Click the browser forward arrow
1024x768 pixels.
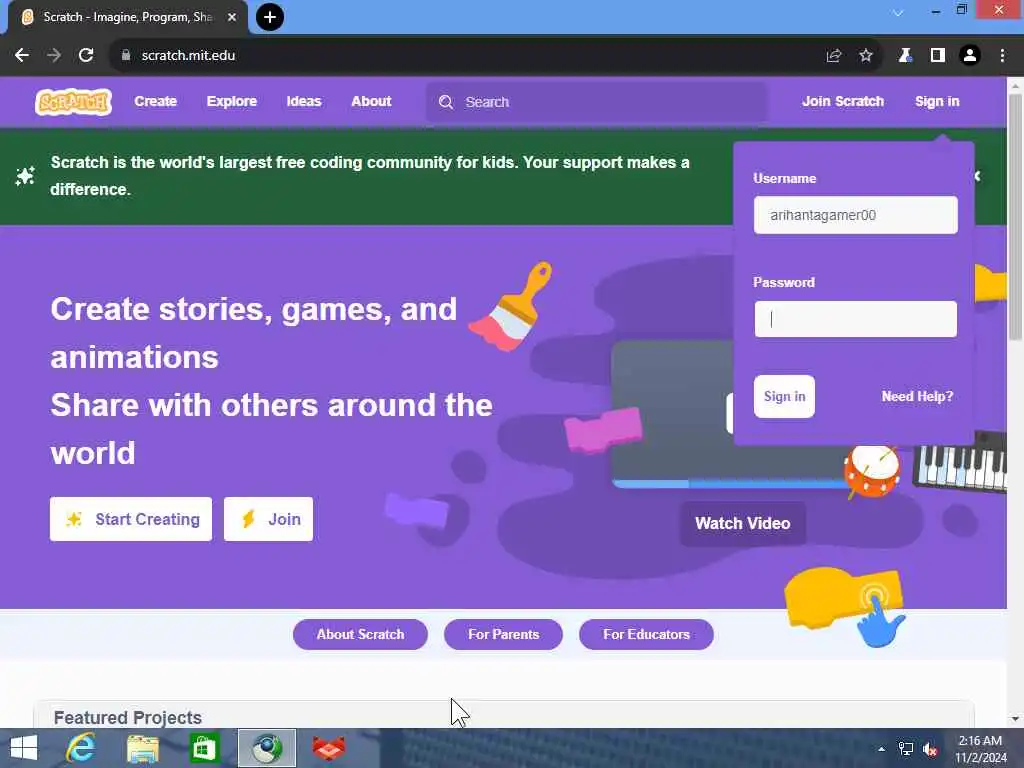(54, 56)
